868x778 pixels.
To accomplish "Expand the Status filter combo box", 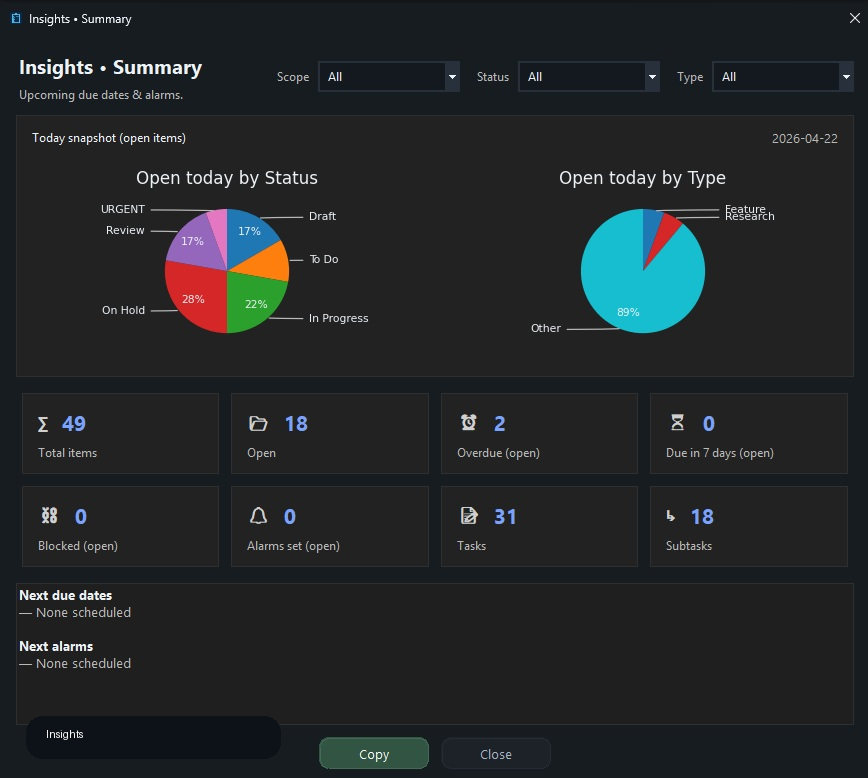I will click(588, 76).
